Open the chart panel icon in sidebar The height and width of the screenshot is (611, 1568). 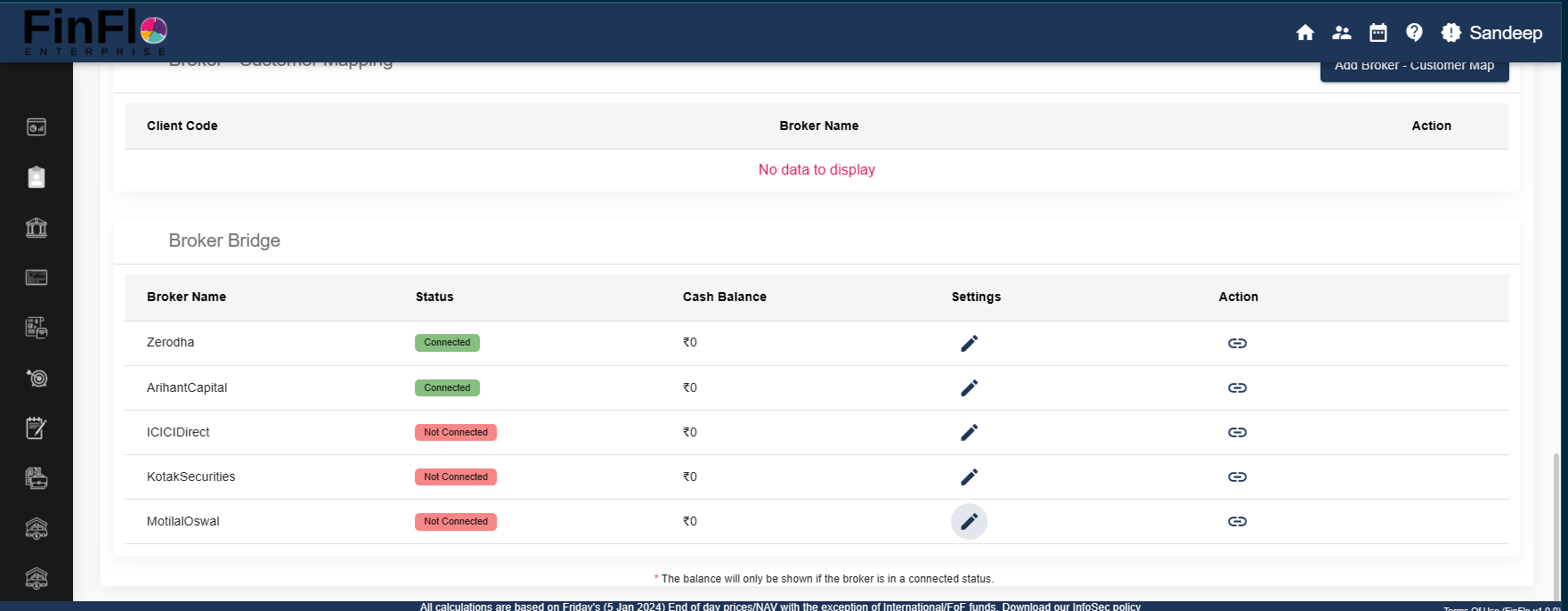pyautogui.click(x=37, y=277)
